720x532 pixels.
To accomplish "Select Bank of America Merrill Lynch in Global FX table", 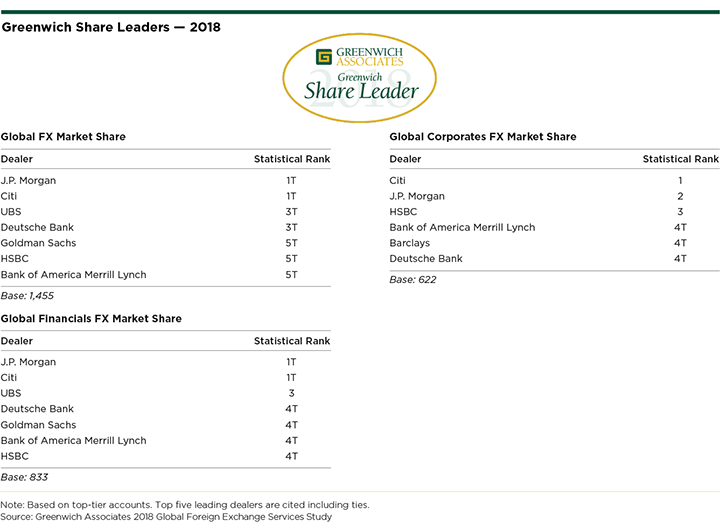I will tap(73, 275).
